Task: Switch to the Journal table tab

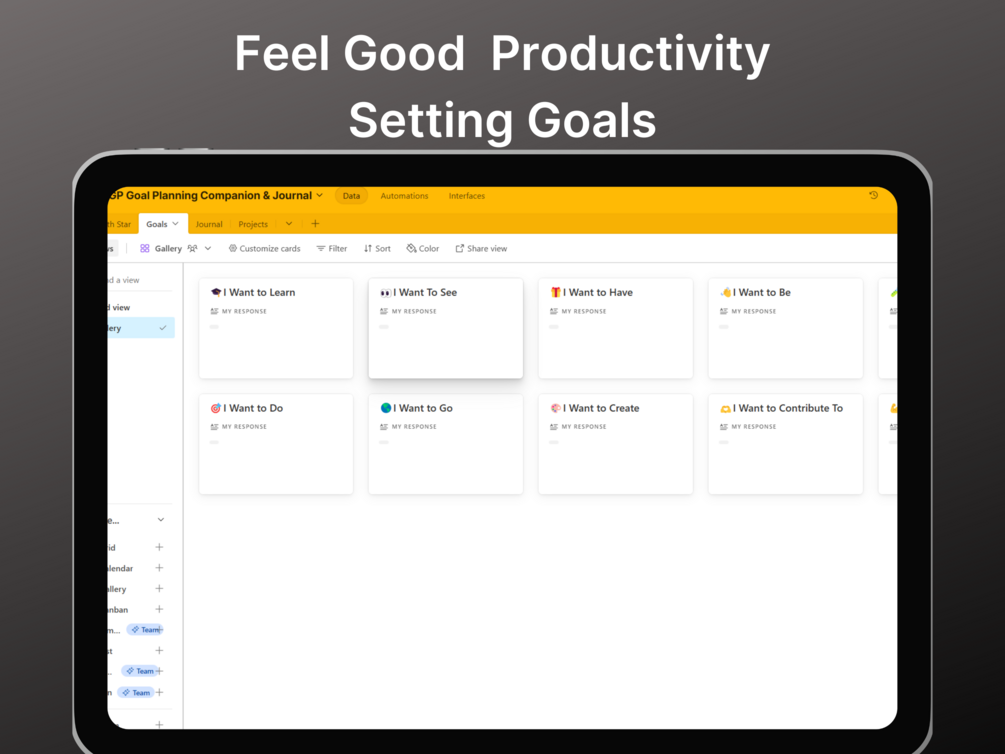Action: [209, 224]
